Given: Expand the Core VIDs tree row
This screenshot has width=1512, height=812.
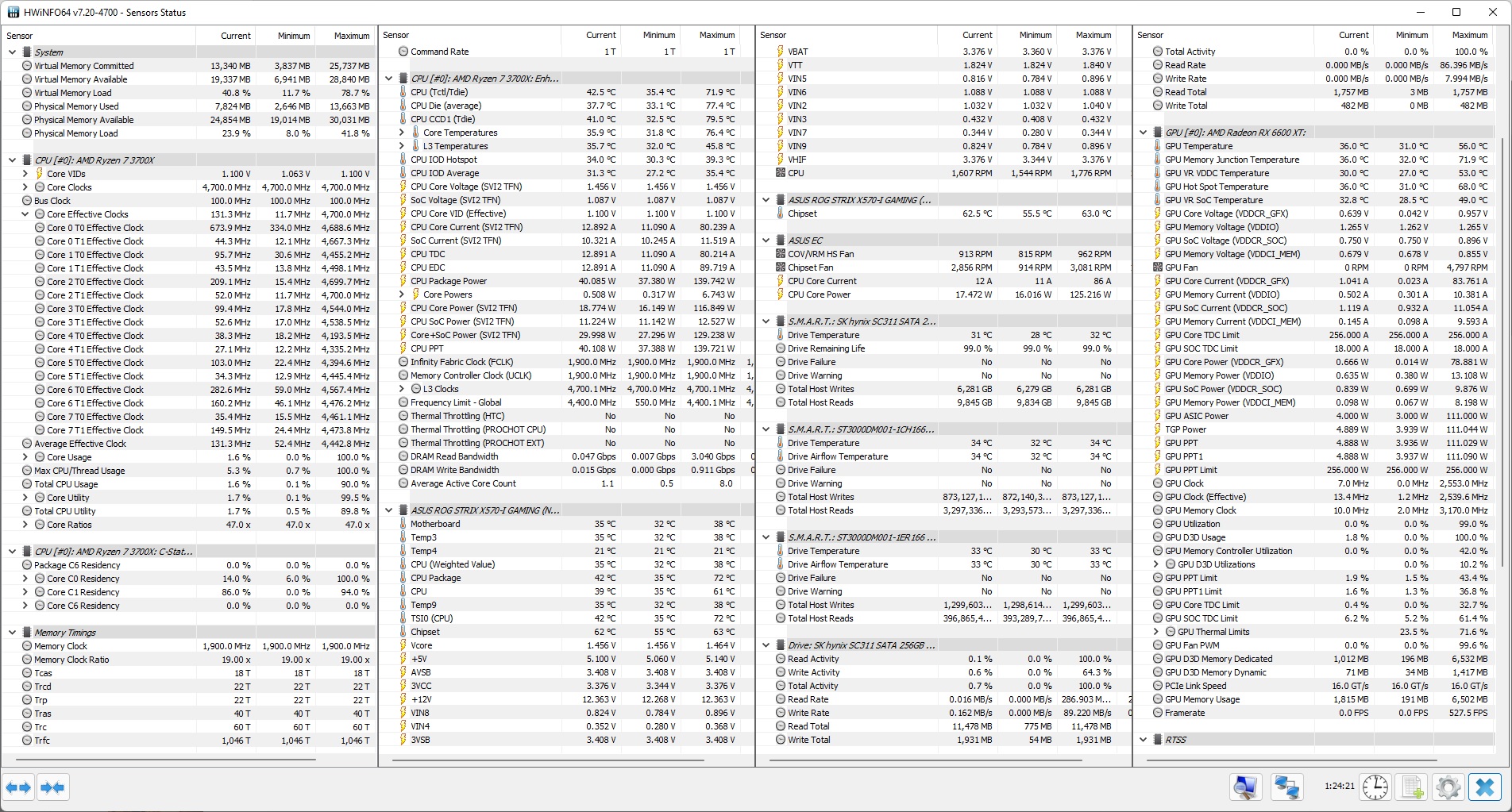Looking at the screenshot, I should click(25, 174).
